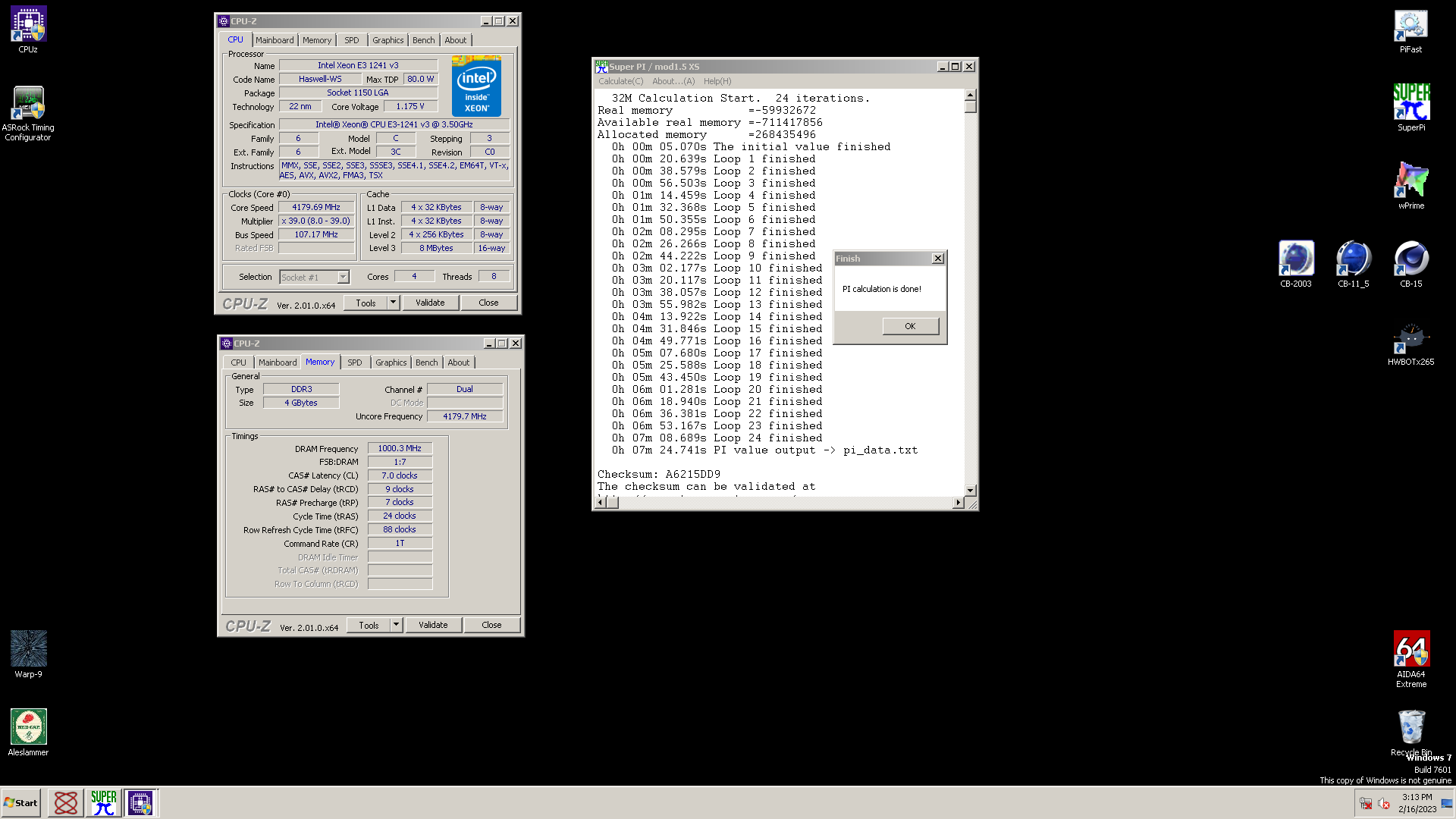
Task: Click Close button in top CPU-Z window
Action: coord(488,303)
